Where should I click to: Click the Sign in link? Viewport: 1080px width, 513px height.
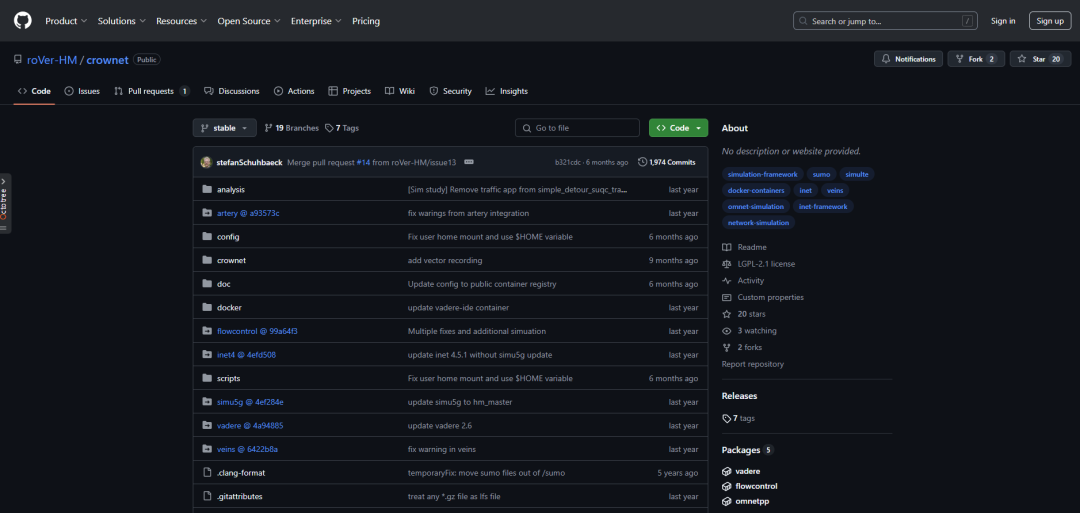[1003, 21]
